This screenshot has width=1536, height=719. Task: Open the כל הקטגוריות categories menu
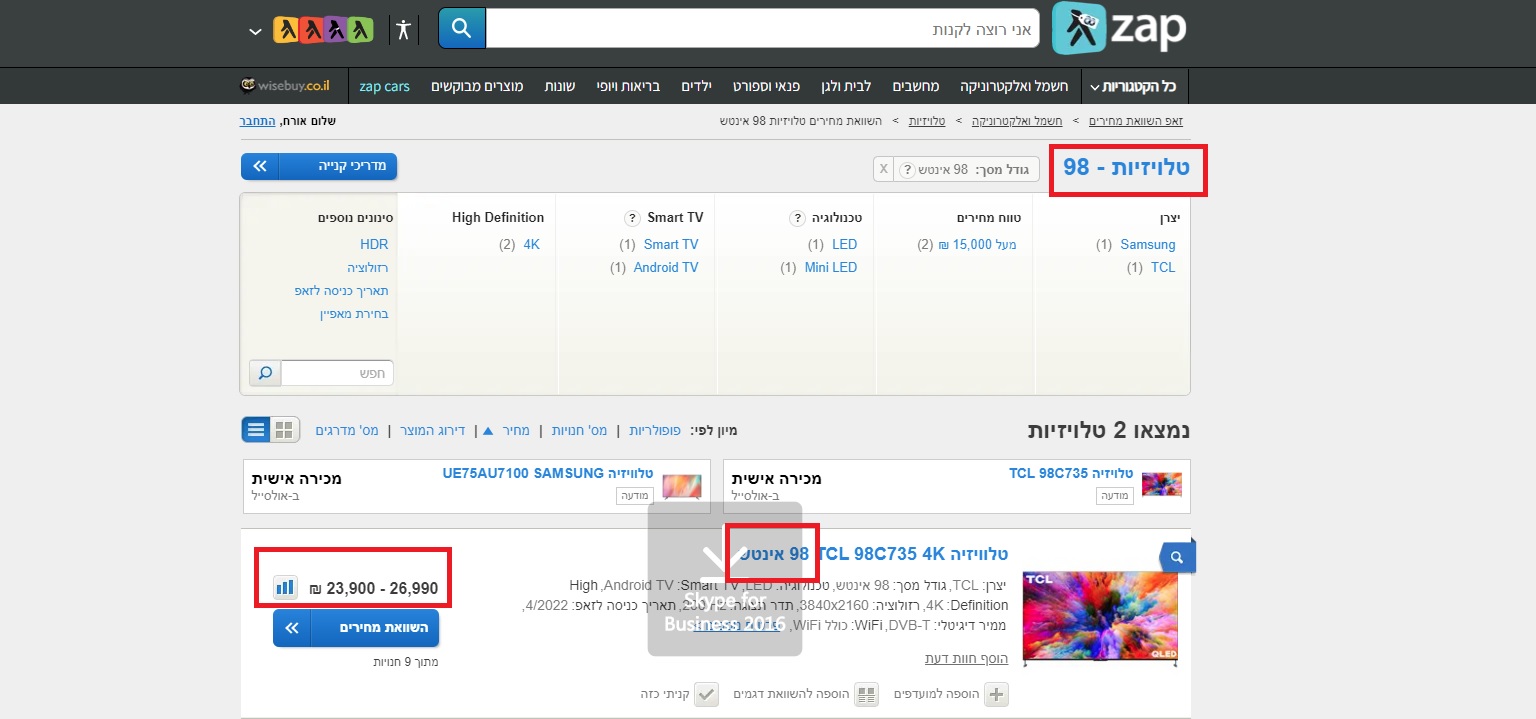coord(1133,86)
